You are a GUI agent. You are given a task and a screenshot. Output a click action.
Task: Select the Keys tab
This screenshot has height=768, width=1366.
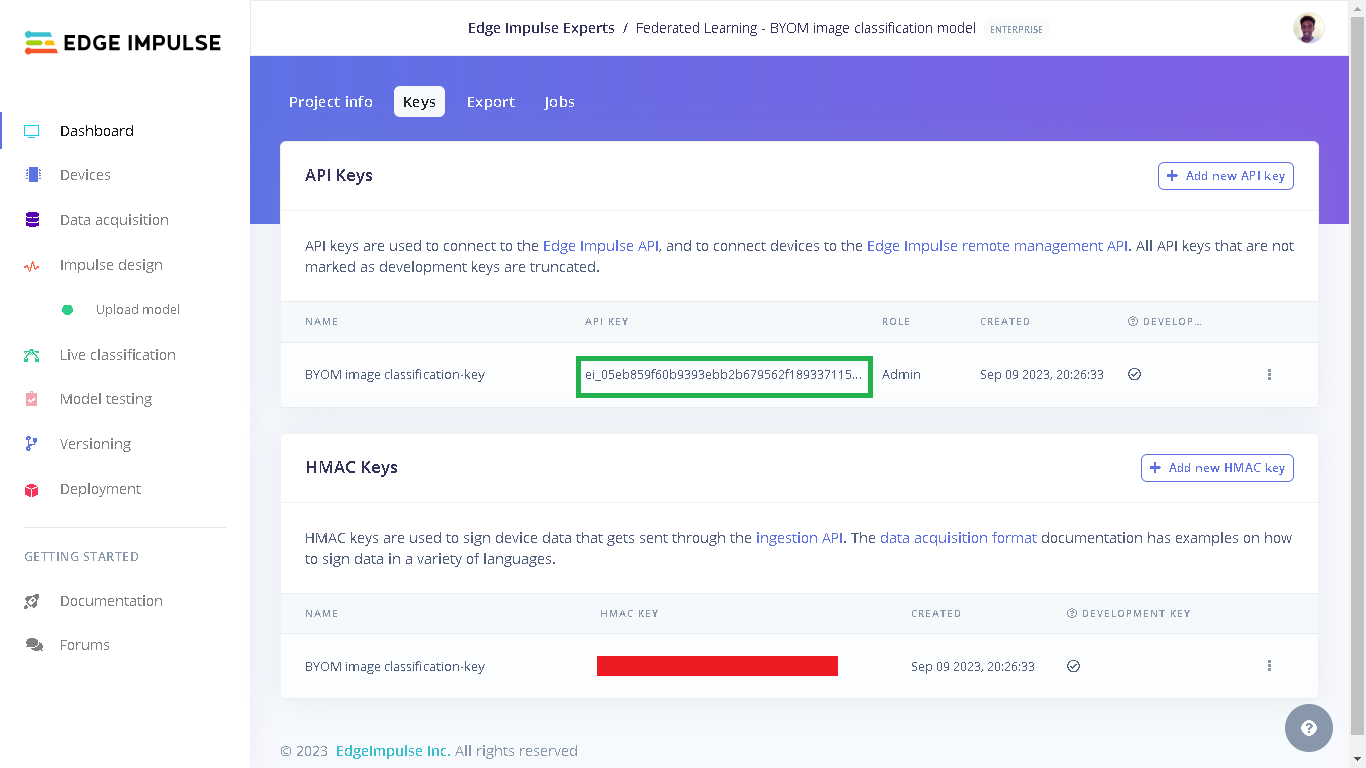pyautogui.click(x=419, y=102)
